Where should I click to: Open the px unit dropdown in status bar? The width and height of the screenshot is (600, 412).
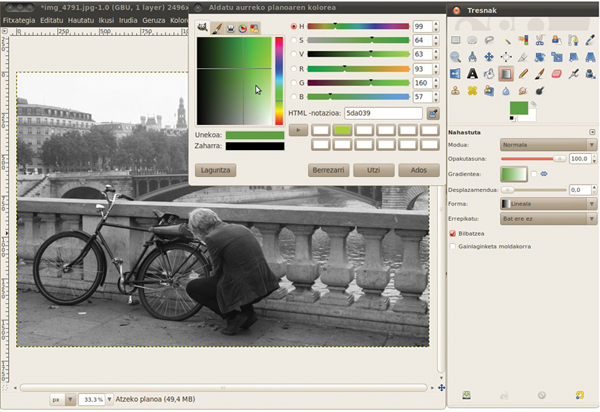pos(62,399)
